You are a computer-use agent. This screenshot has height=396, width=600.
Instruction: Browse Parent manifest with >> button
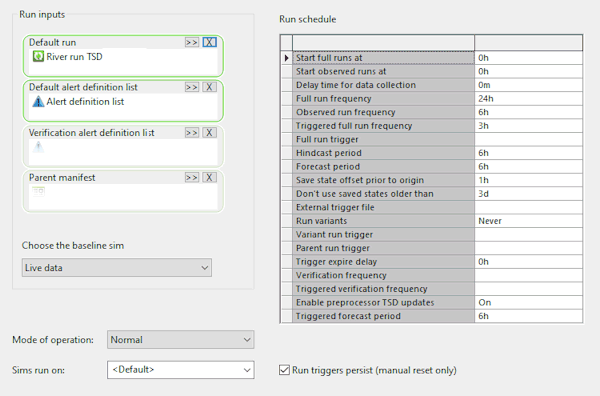click(x=192, y=178)
